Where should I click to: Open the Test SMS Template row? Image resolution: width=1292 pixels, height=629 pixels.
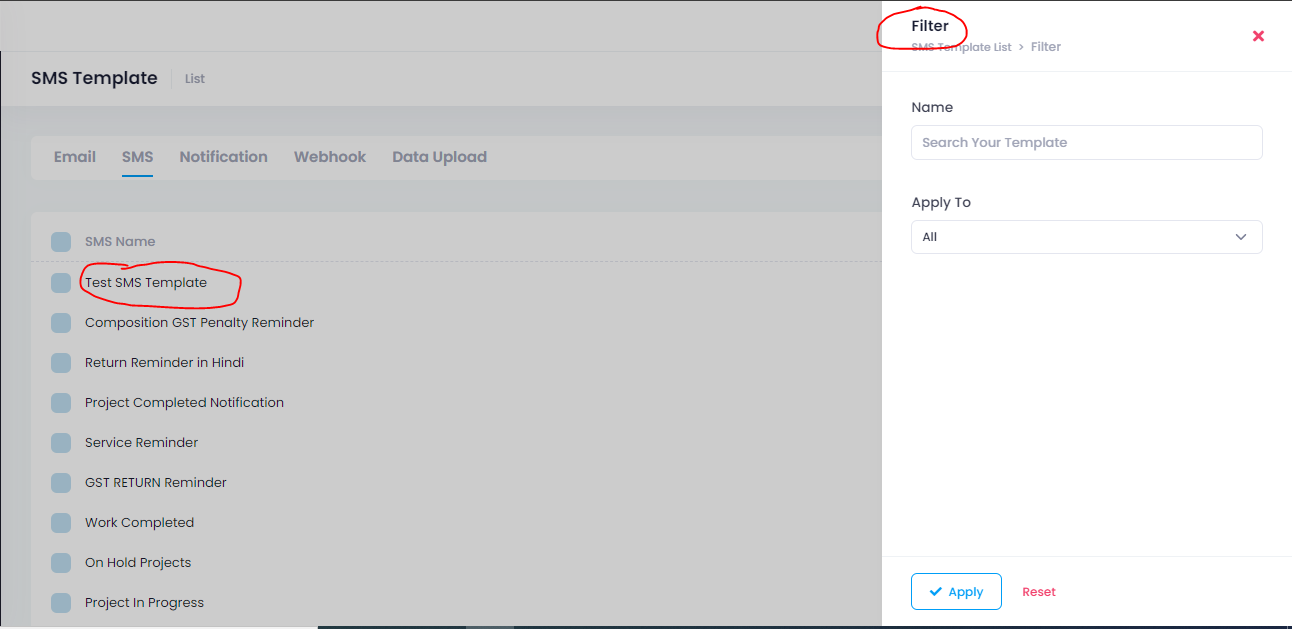click(146, 283)
